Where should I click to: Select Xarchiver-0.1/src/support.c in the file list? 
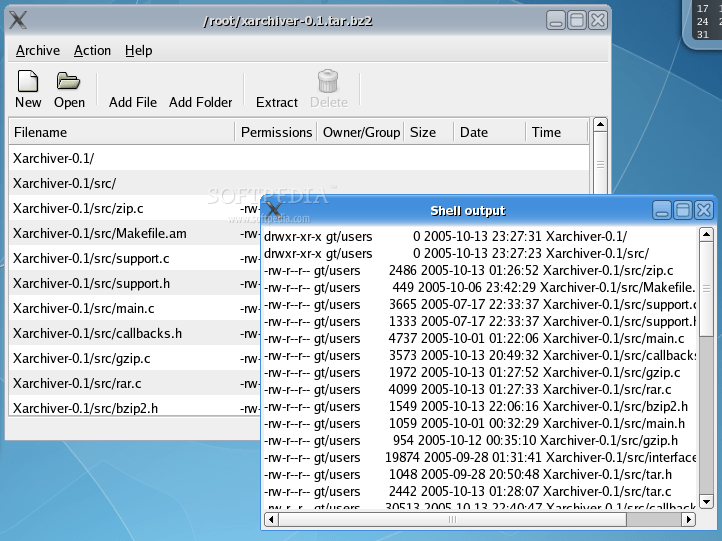coord(135,258)
